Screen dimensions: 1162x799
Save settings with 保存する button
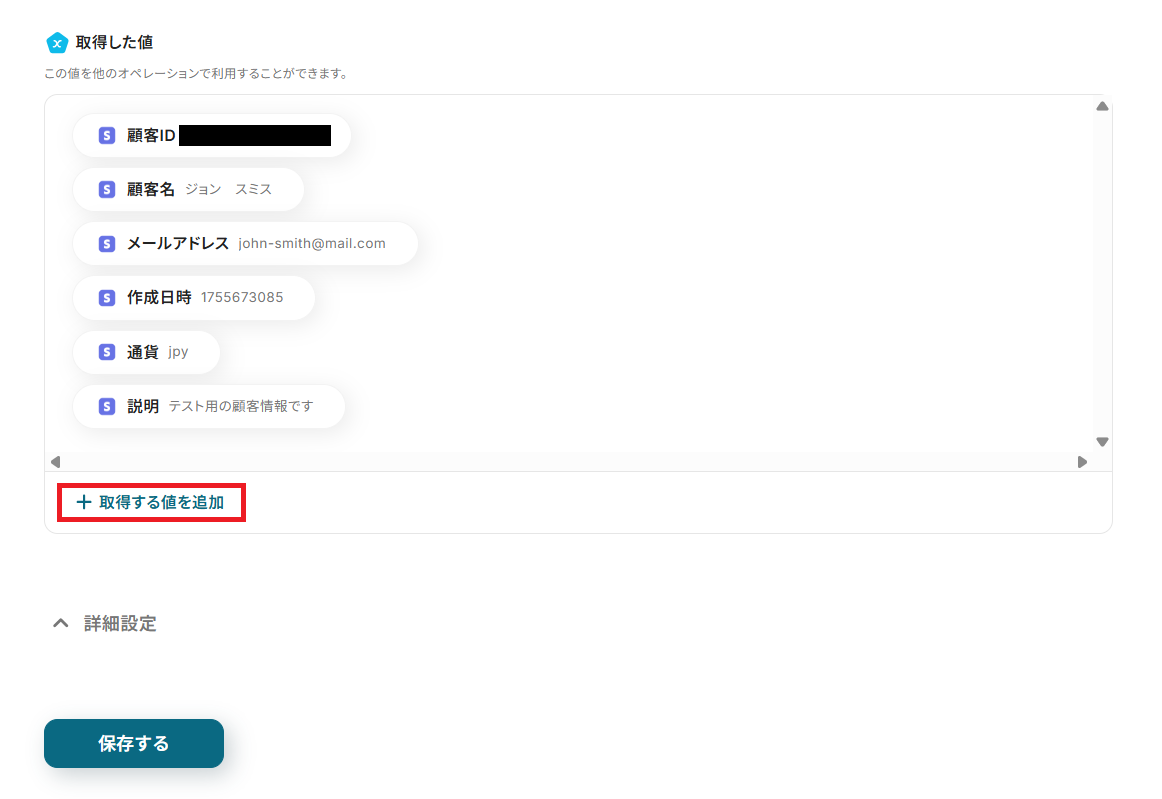click(x=134, y=743)
